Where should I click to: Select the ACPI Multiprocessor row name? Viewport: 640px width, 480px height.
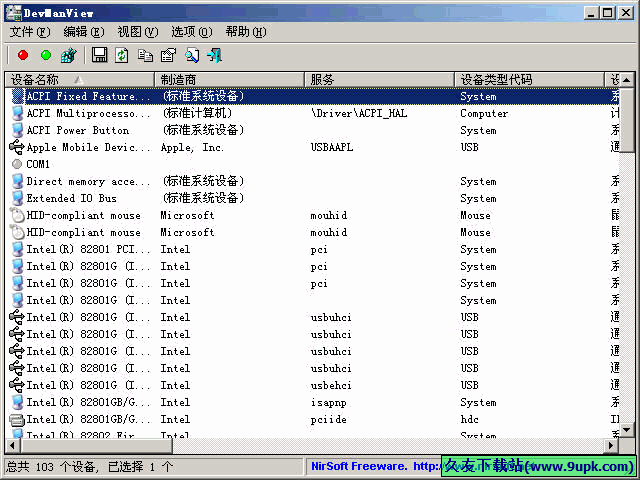coord(88,113)
